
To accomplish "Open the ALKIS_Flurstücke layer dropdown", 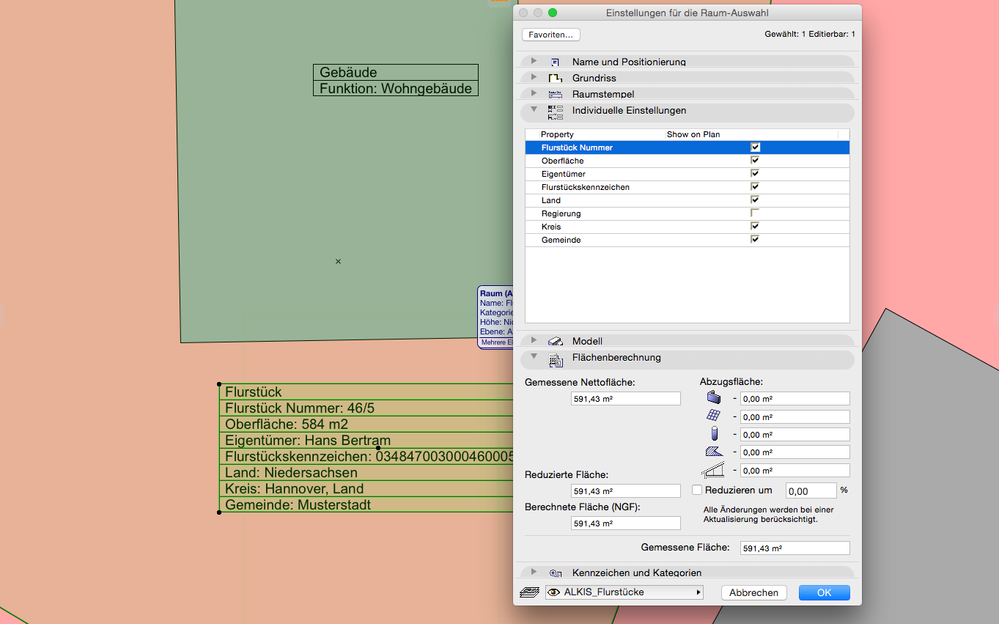I will point(624,592).
